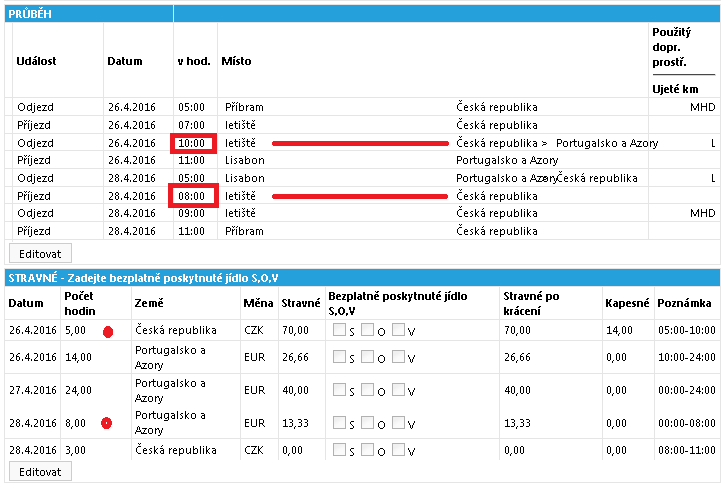Mark the S checkbox in the 00:00-08:00 row

(x=339, y=422)
